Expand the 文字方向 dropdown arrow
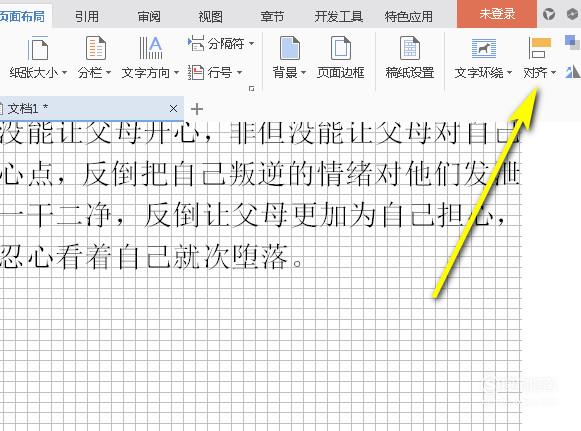 (x=176, y=72)
